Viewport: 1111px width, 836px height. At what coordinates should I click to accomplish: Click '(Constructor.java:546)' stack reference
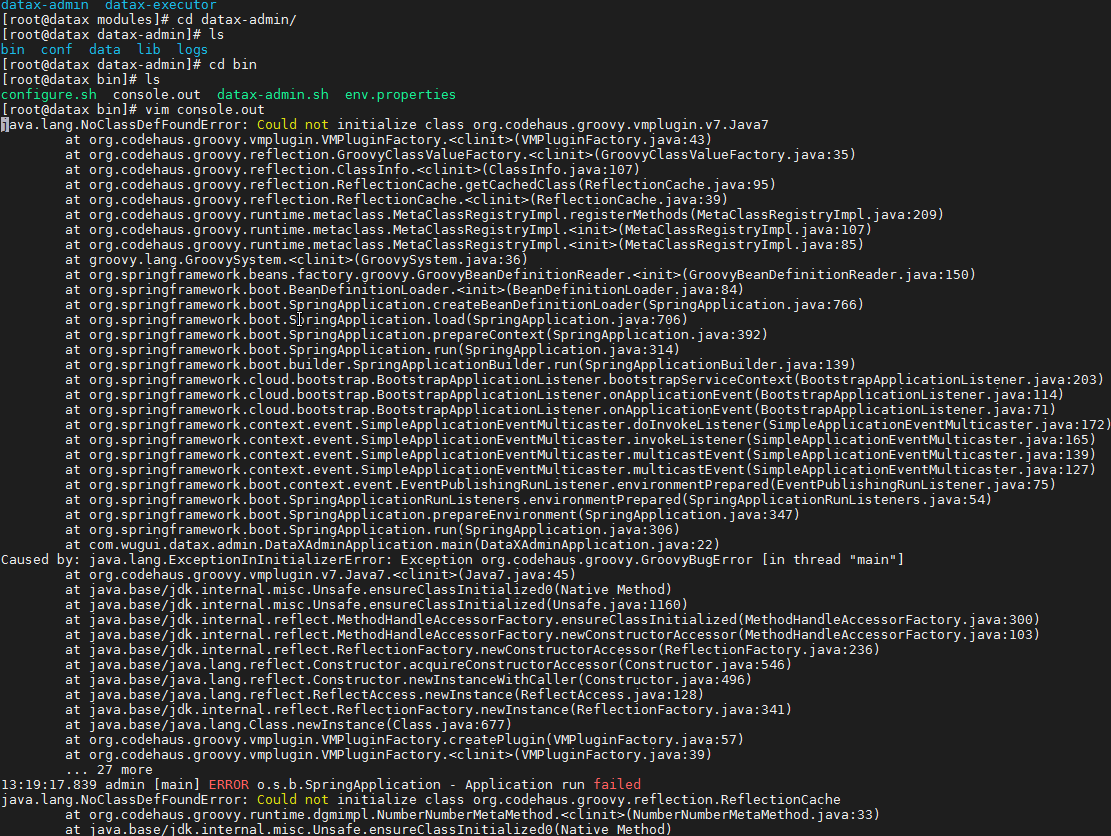point(704,665)
